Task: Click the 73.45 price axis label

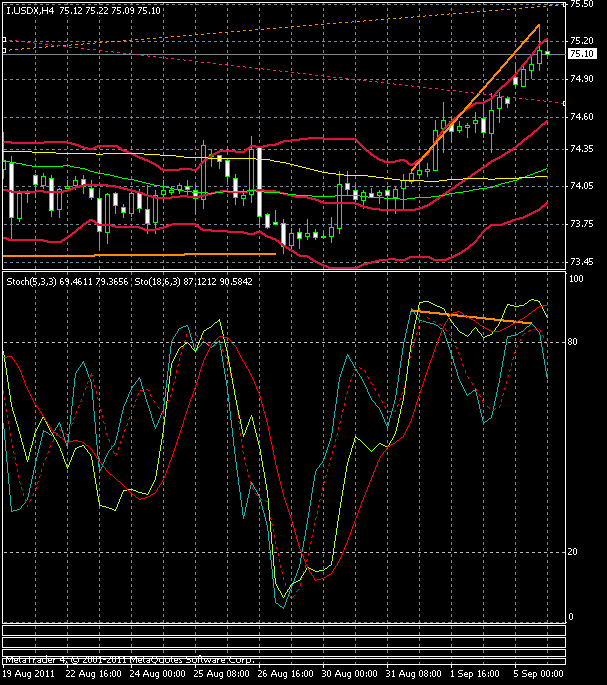Action: pyautogui.click(x=582, y=262)
